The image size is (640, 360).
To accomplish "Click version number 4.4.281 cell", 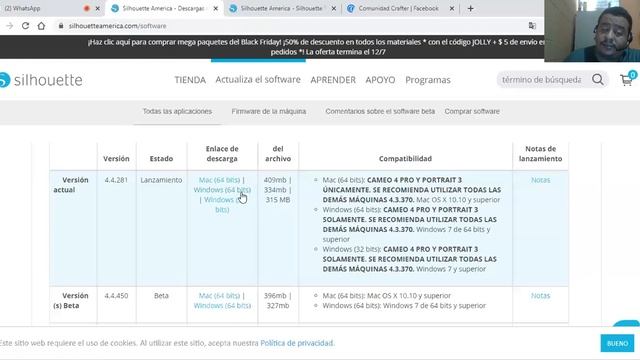I will (x=116, y=180).
